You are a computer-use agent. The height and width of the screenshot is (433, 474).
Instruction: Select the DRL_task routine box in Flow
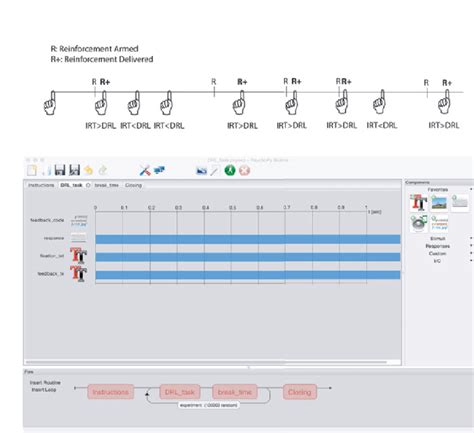[180, 392]
